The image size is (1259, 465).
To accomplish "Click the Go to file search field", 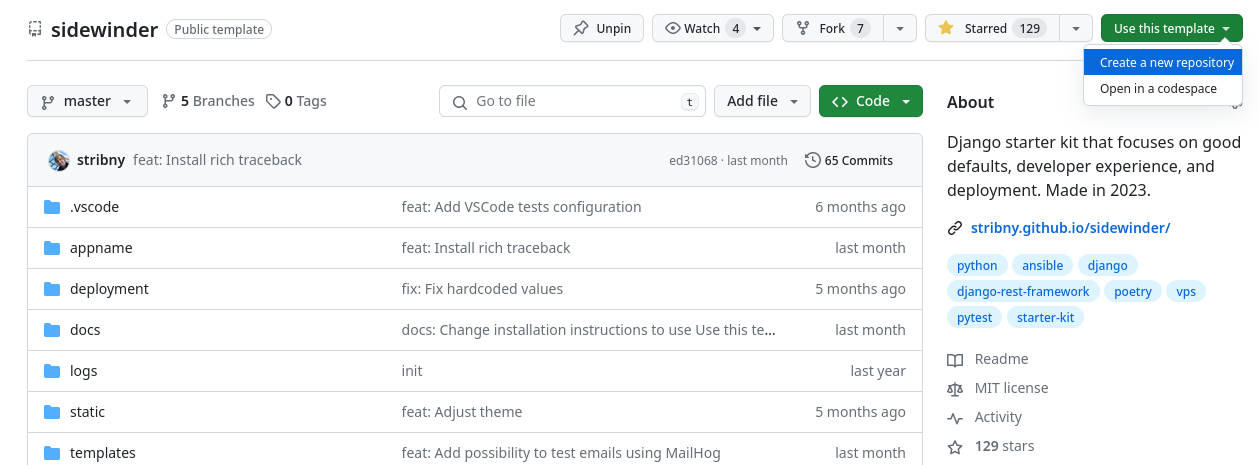I will point(572,101).
